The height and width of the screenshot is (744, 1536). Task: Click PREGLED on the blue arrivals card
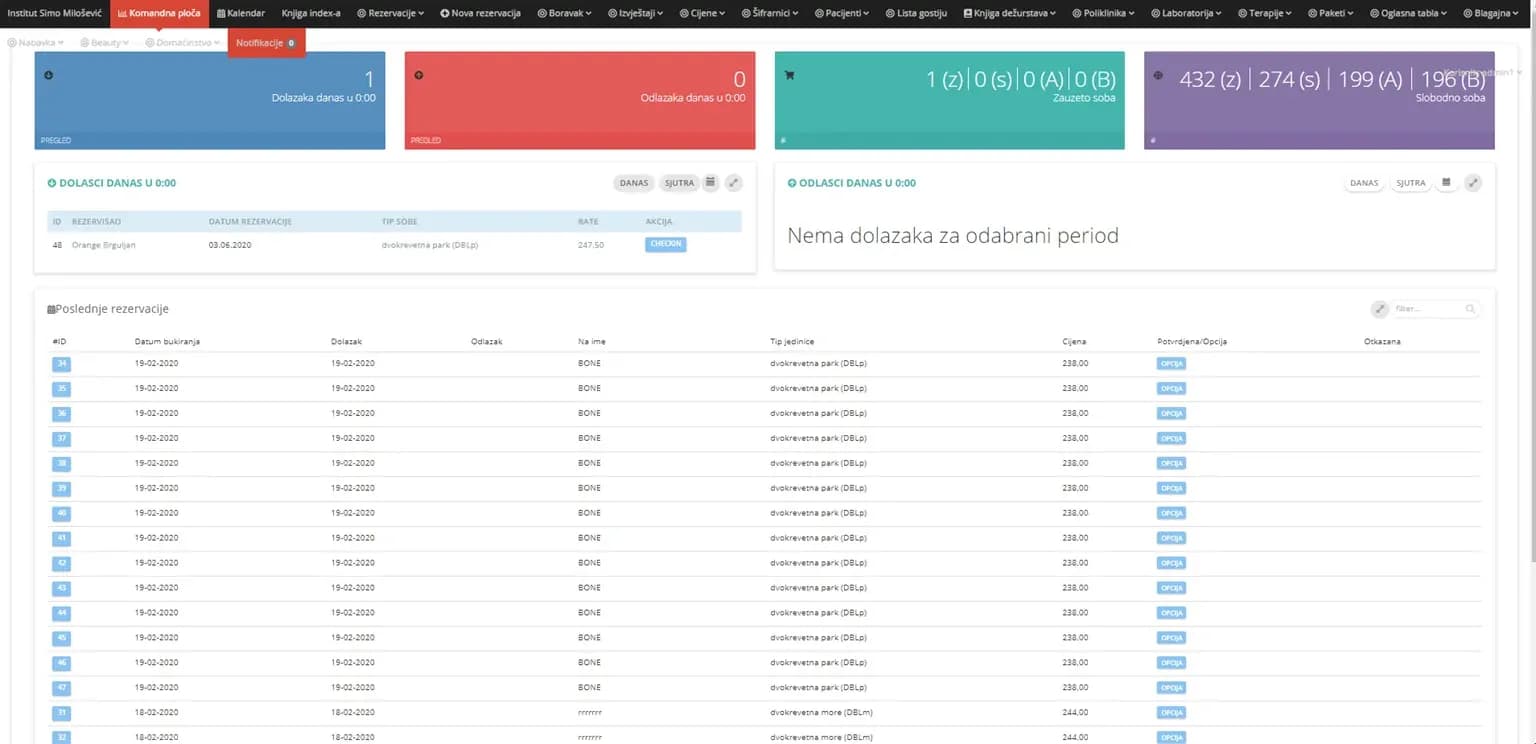coord(56,141)
